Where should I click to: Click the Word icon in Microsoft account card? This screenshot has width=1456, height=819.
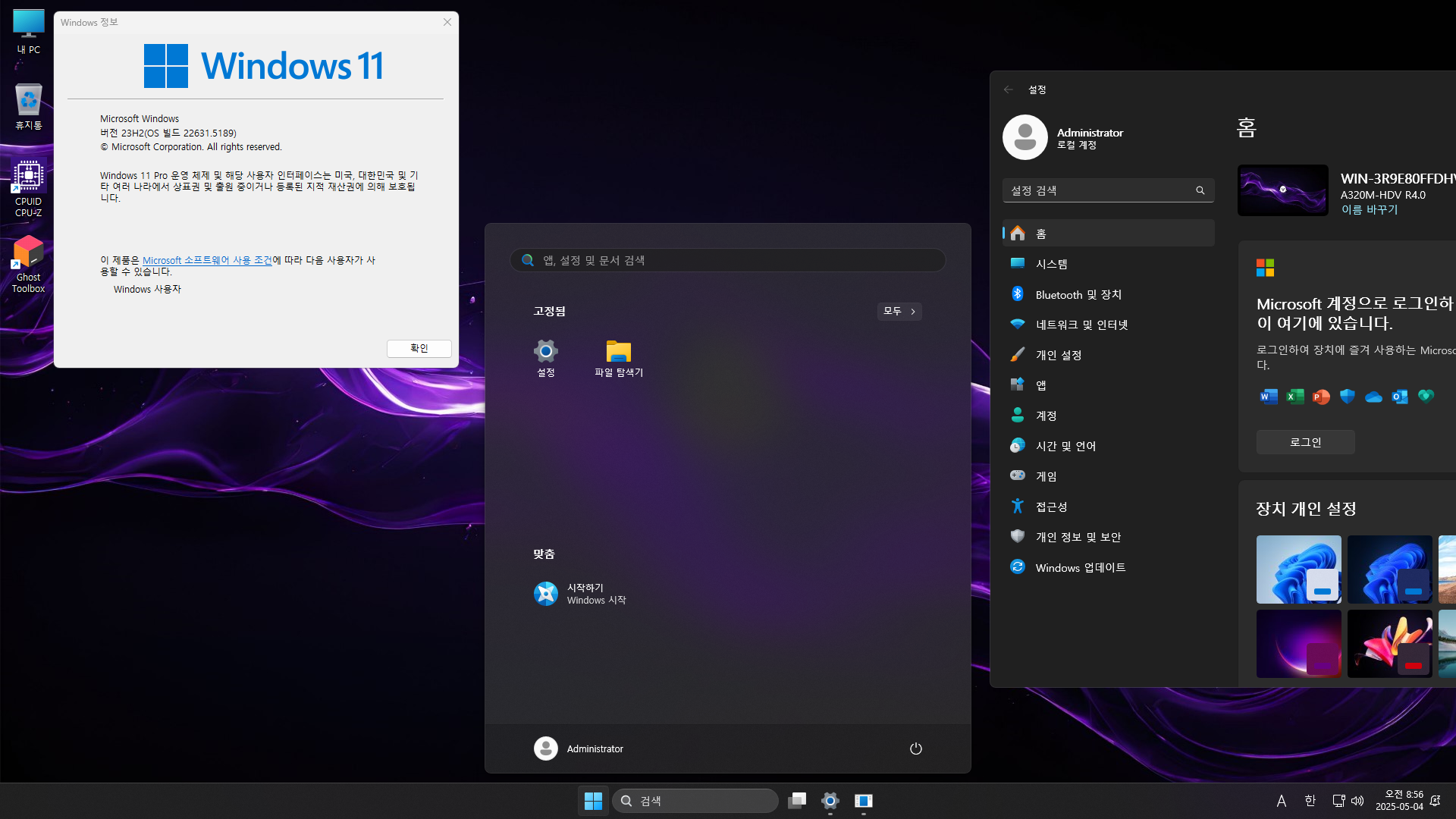pyautogui.click(x=1269, y=397)
